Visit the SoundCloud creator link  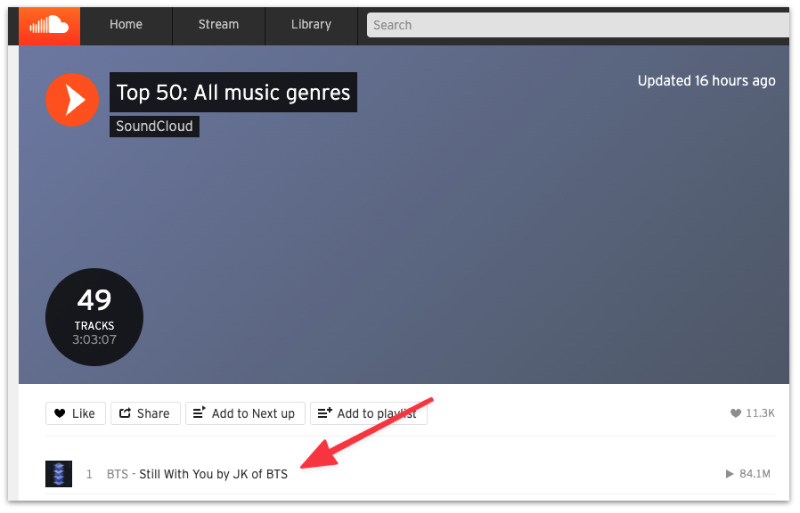tap(154, 126)
